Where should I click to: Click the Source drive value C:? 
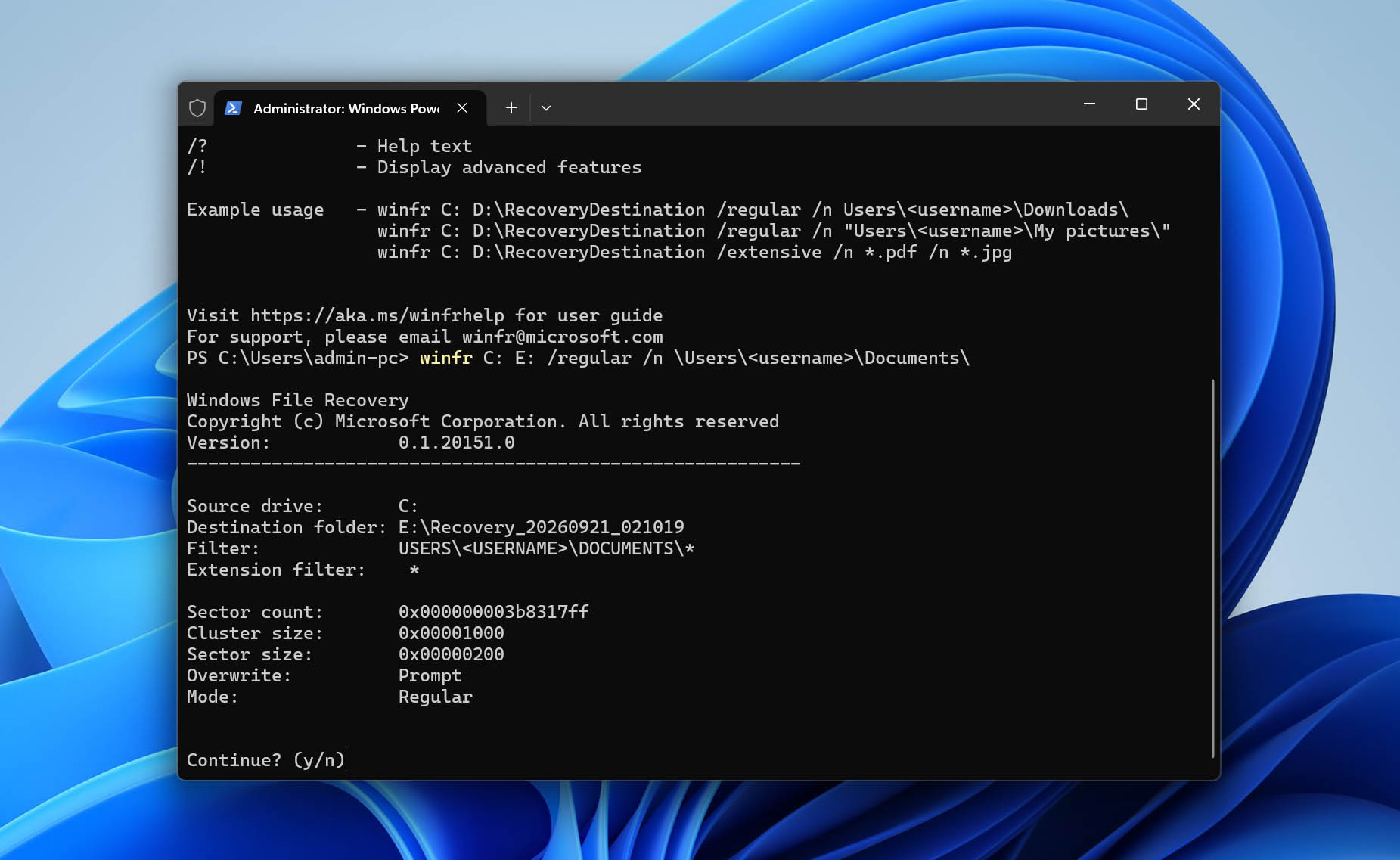pyautogui.click(x=408, y=506)
